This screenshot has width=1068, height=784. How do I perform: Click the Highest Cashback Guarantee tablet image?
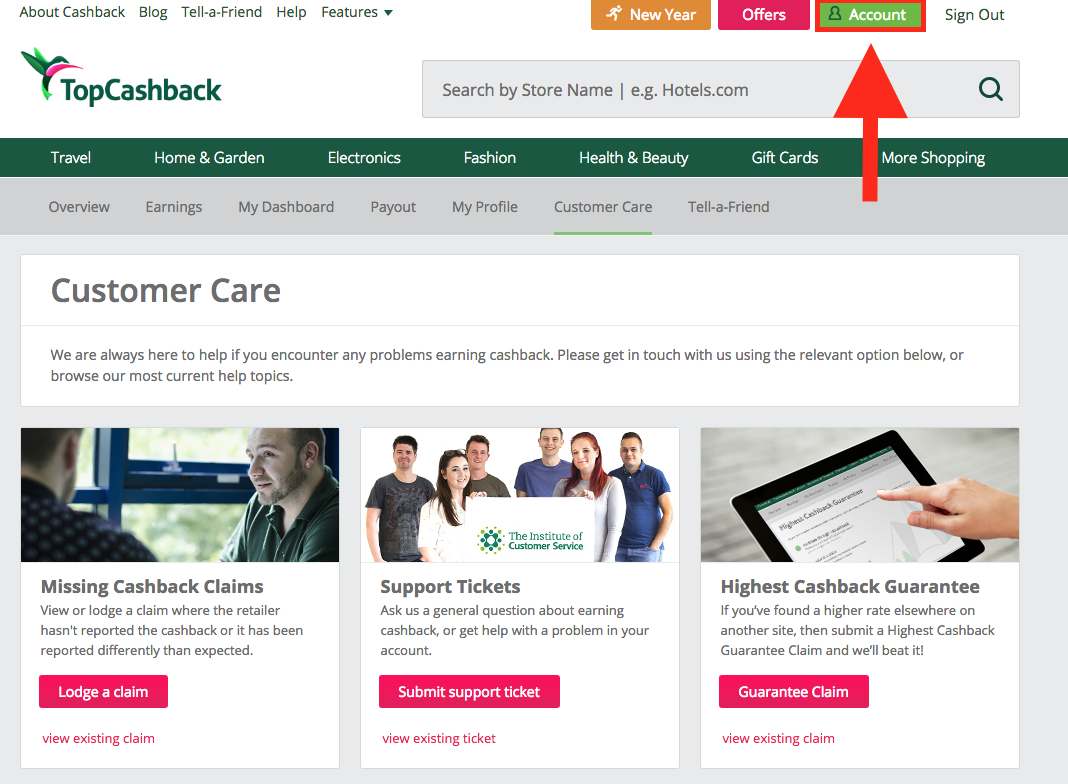click(860, 495)
